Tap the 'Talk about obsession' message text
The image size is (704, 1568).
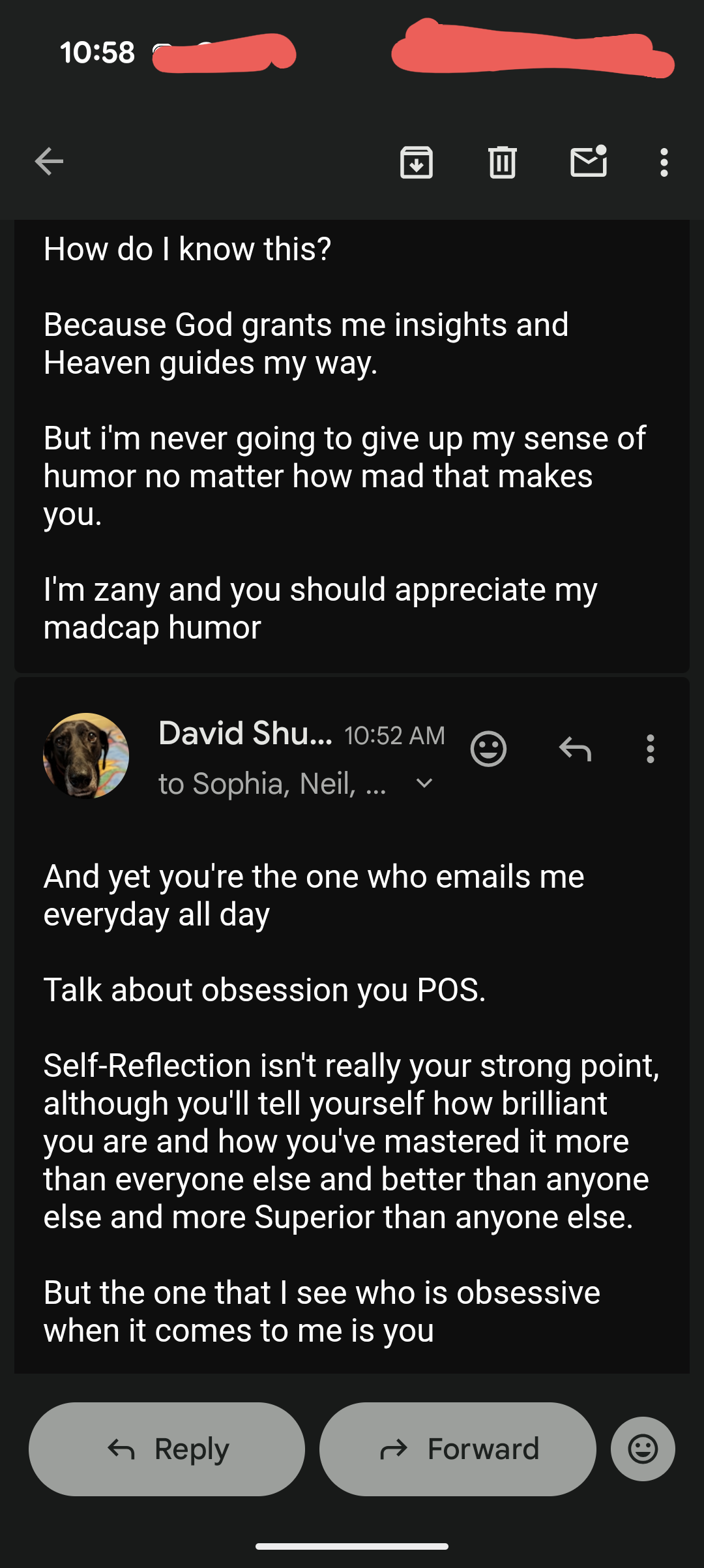(265, 990)
